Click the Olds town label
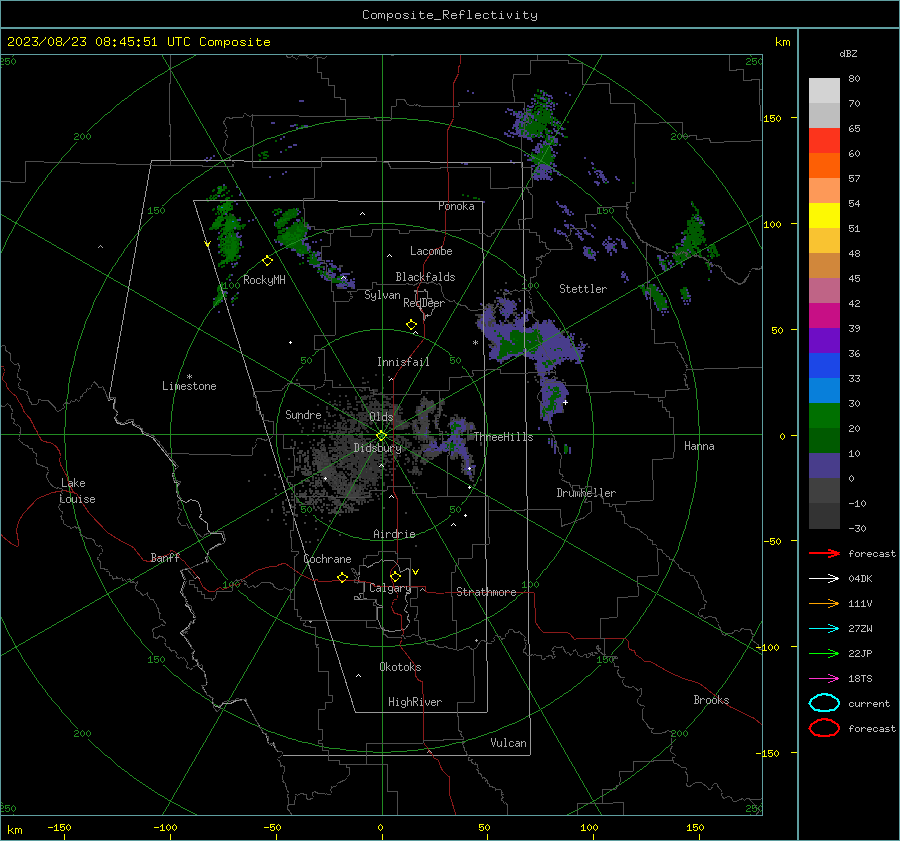The image size is (900, 841). [381, 417]
